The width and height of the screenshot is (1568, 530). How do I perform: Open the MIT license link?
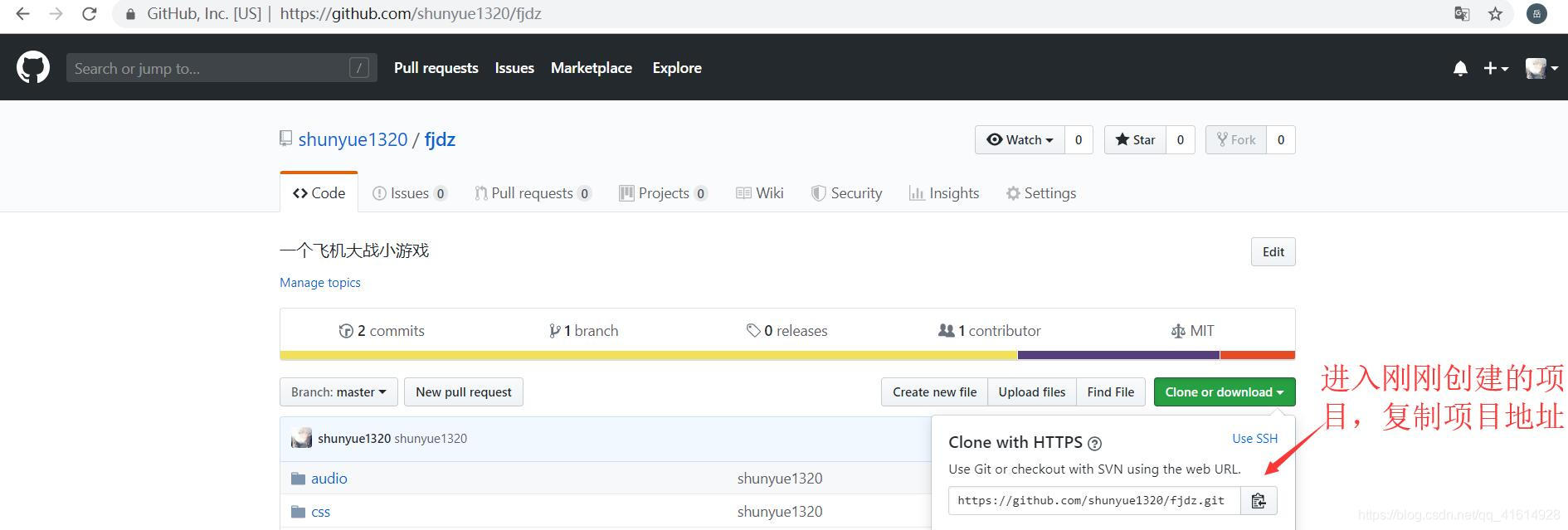[x=1192, y=331]
